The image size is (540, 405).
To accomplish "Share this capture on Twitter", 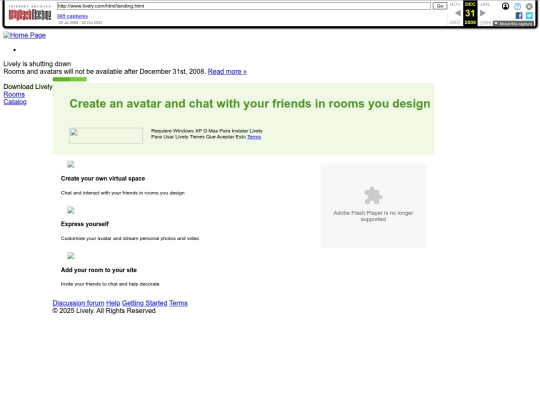I will (x=529, y=15).
